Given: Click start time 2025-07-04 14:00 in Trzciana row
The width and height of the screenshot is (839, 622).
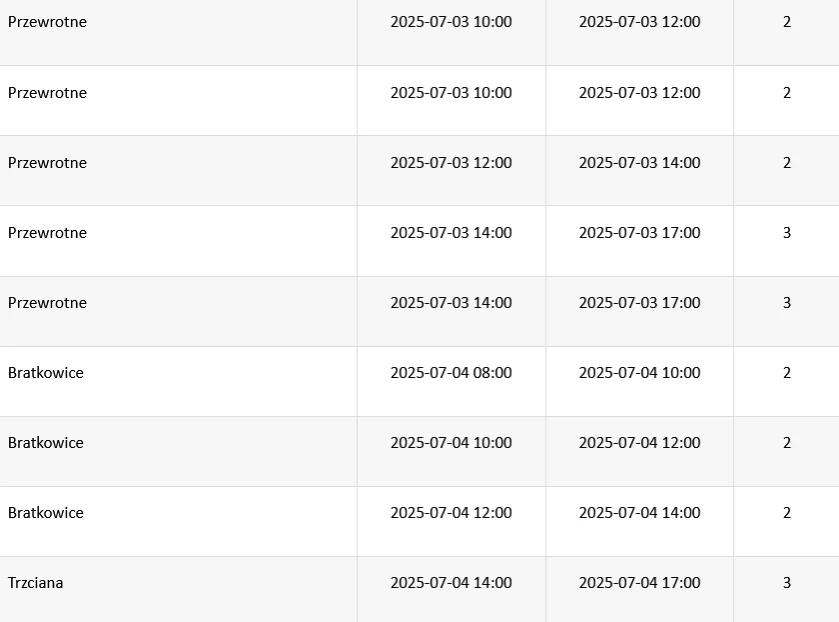Looking at the screenshot, I should coord(450,583).
